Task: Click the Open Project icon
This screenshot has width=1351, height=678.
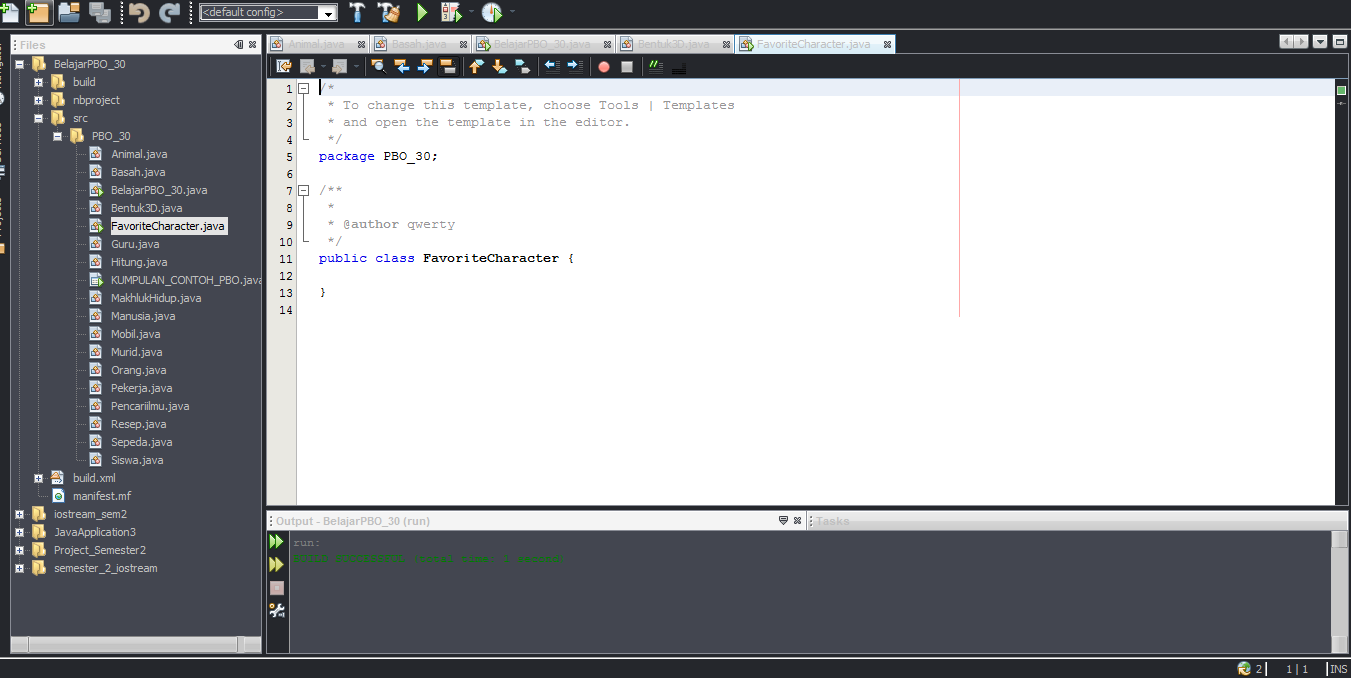Action: pos(69,12)
